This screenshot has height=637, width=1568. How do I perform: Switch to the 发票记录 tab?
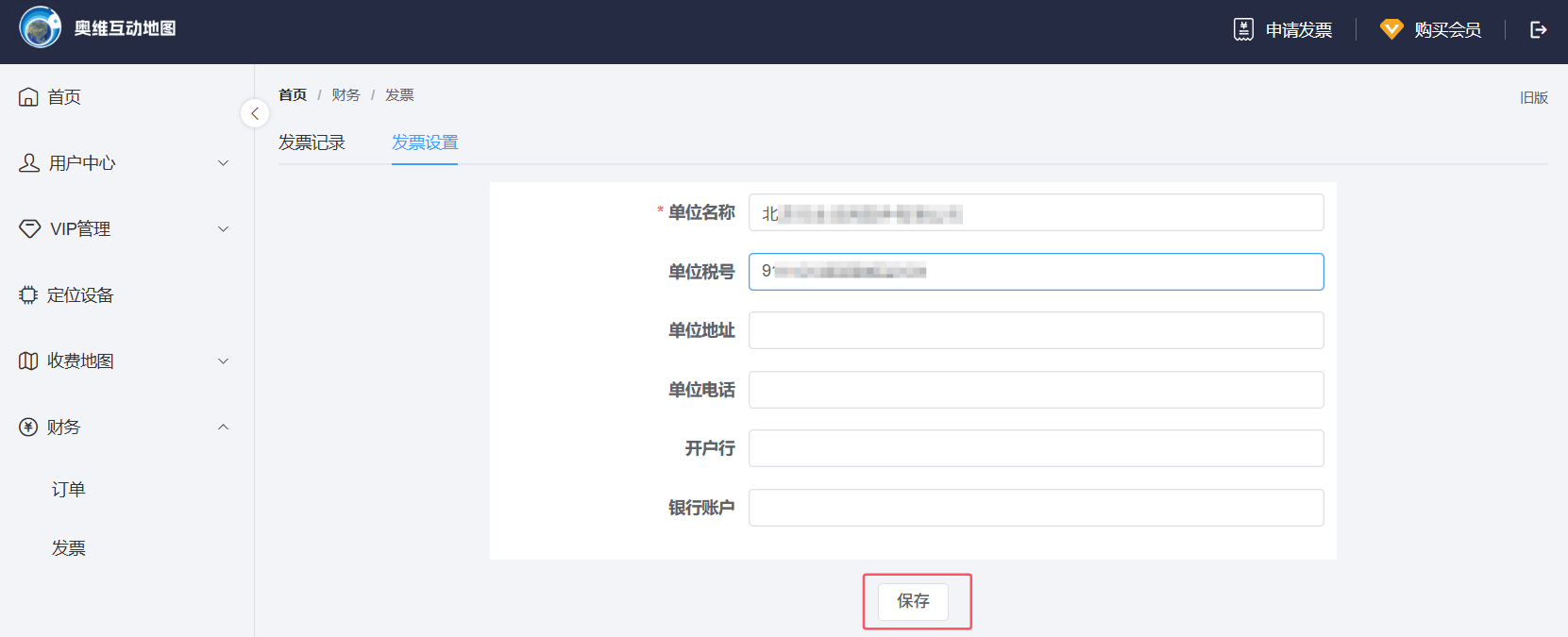312,142
